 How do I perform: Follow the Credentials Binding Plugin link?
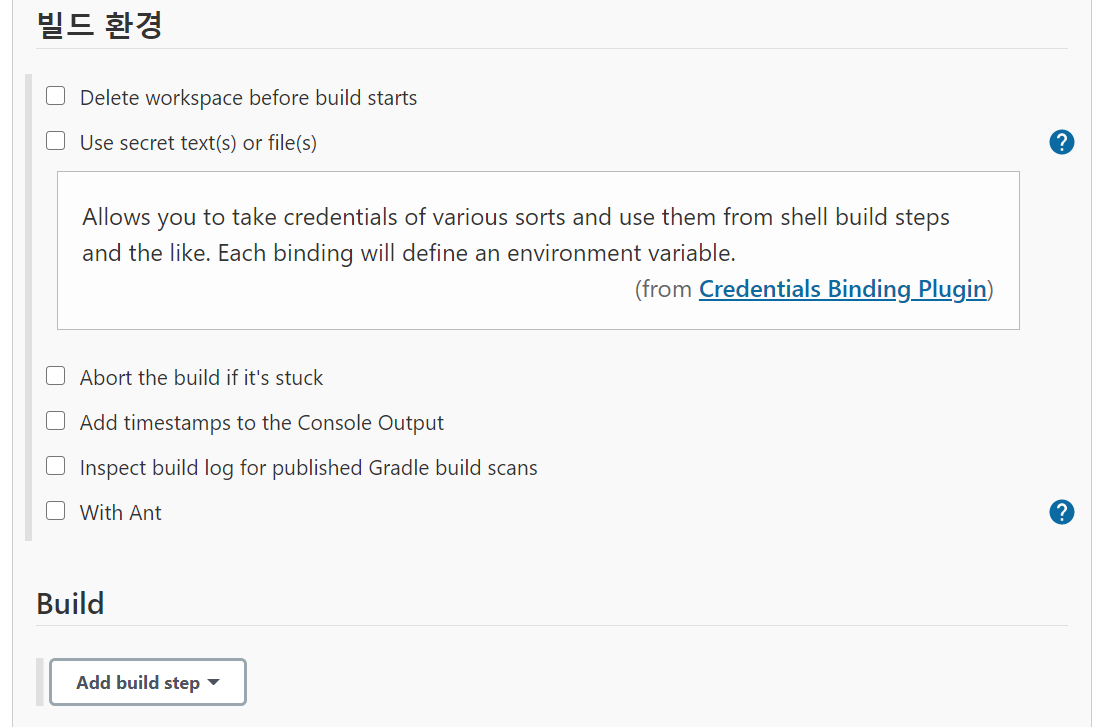click(843, 289)
